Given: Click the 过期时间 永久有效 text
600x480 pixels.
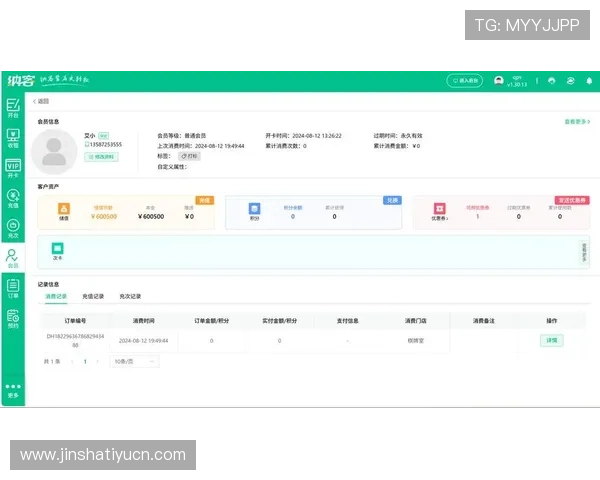Looking at the screenshot, I should [398, 136].
